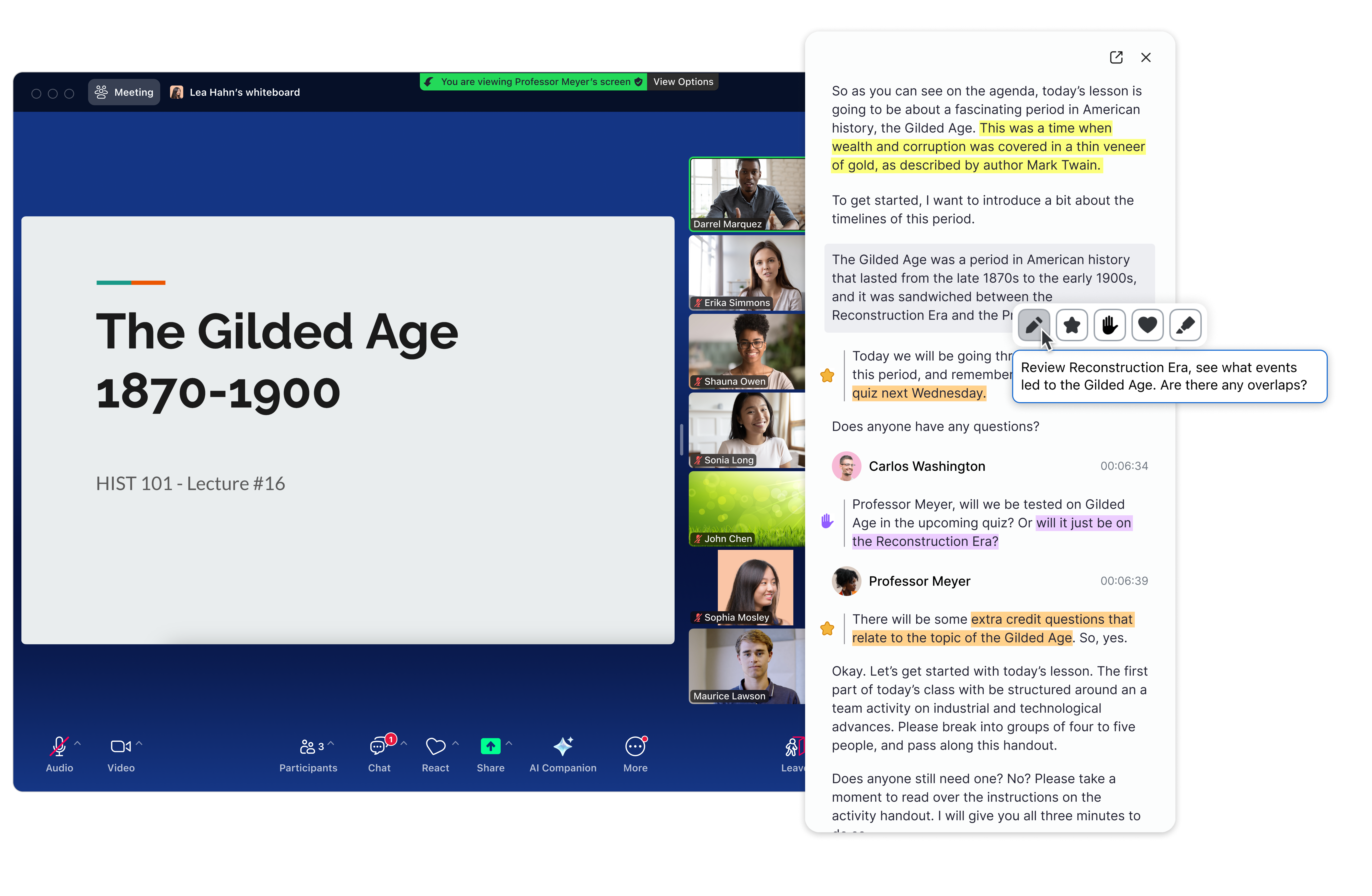Select the pencil annotate icon

click(1034, 325)
